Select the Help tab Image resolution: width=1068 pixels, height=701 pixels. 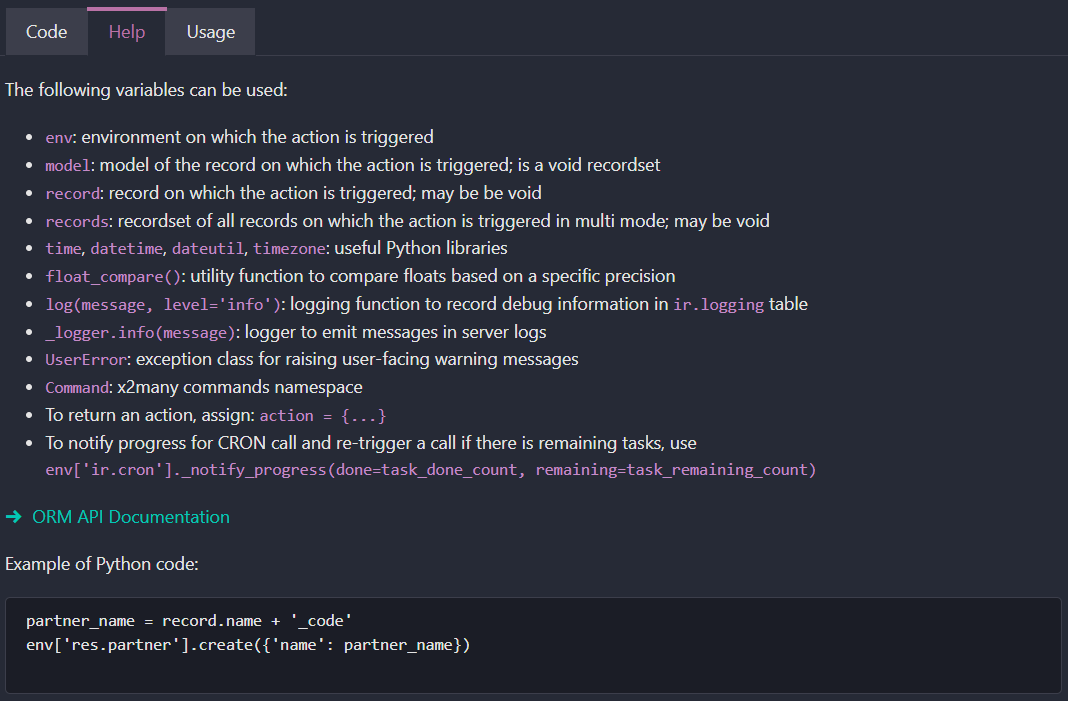click(126, 31)
